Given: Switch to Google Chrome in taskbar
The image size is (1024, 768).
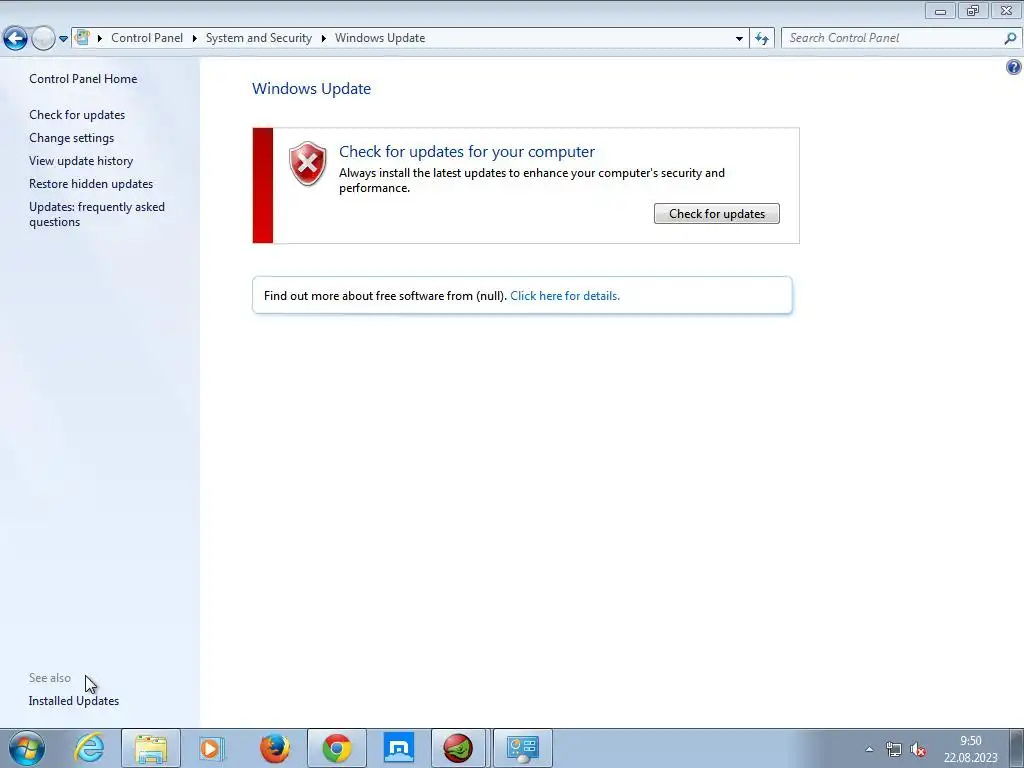Looking at the screenshot, I should (x=336, y=748).
